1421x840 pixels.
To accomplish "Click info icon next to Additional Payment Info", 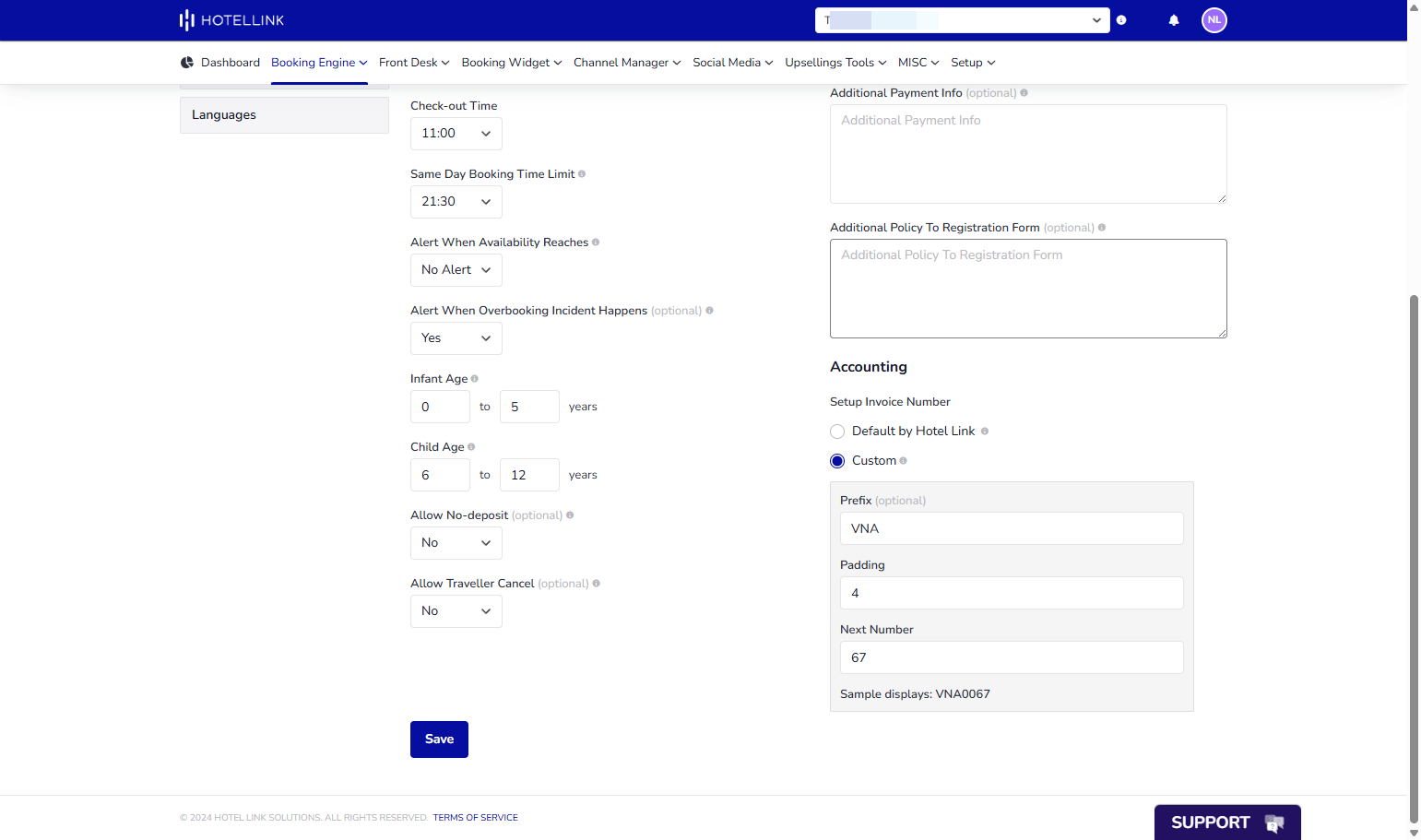I will coord(1024,93).
